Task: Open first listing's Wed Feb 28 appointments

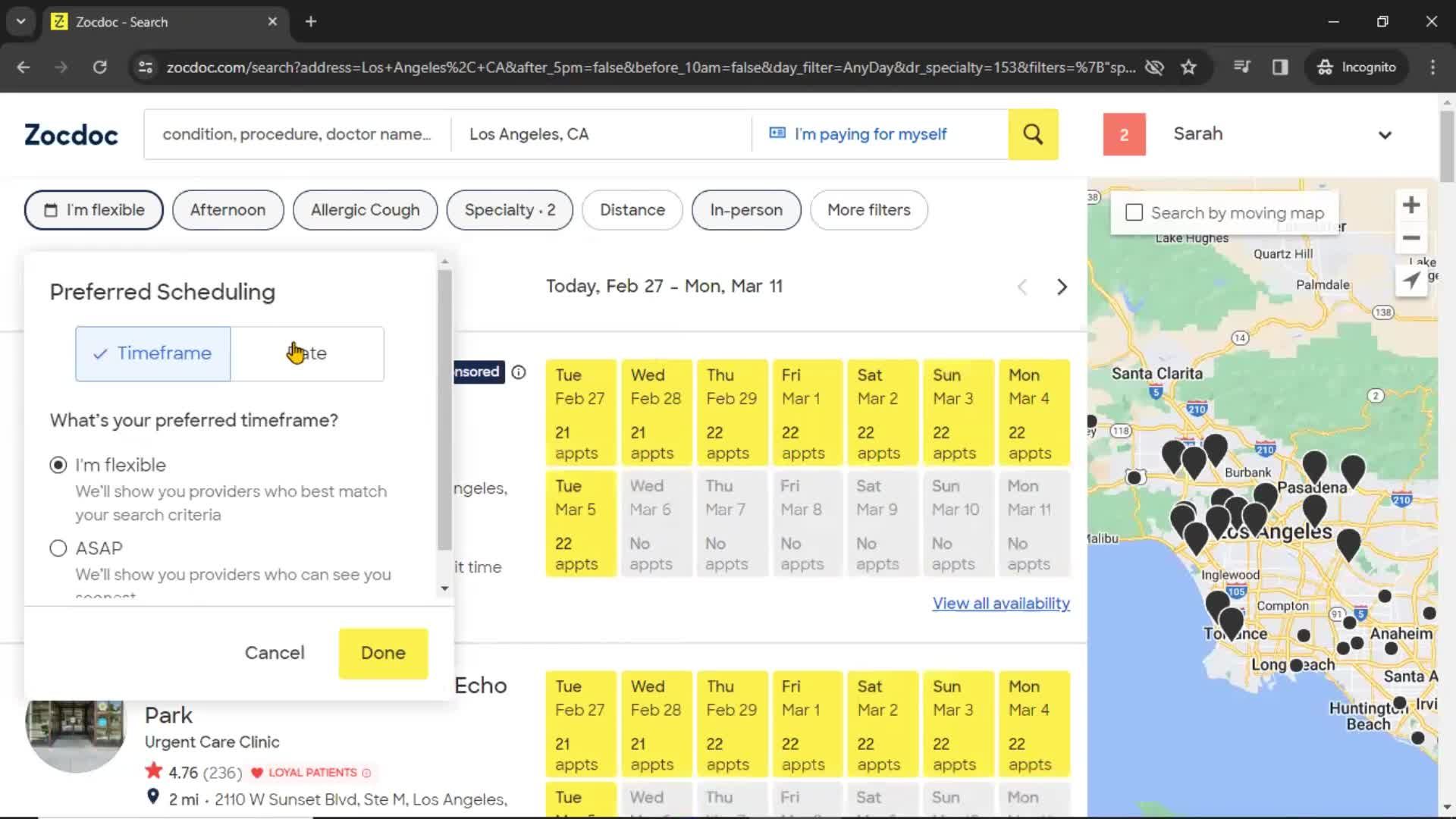Action: 657,413
